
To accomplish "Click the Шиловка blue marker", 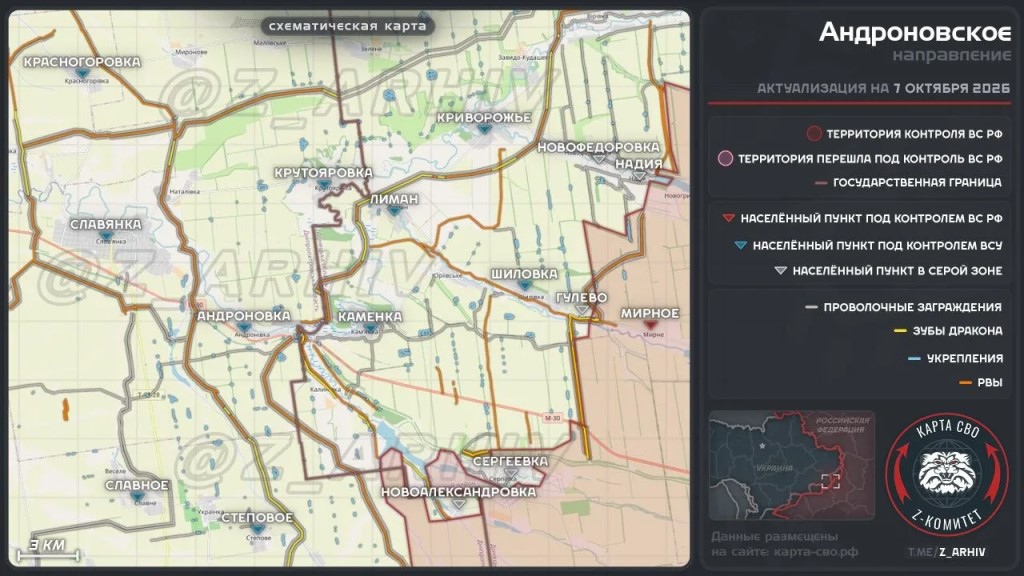I will pyautogui.click(x=524, y=285).
